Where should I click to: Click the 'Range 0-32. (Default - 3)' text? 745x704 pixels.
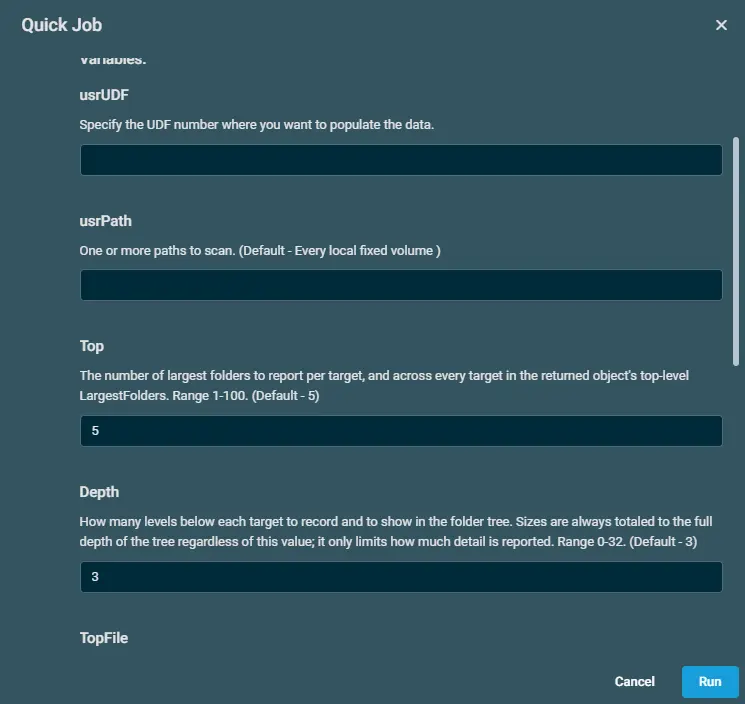627,542
